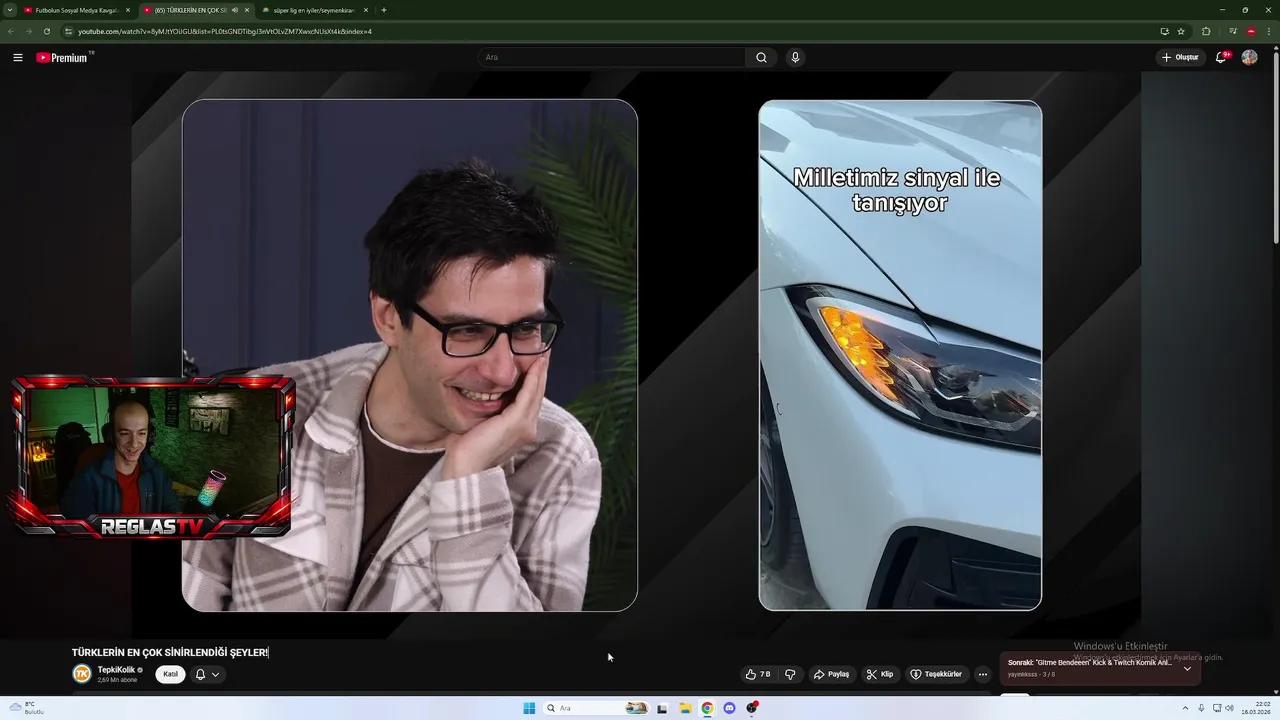Dislike the video with thumbs down
1280x720 pixels.
click(790, 674)
